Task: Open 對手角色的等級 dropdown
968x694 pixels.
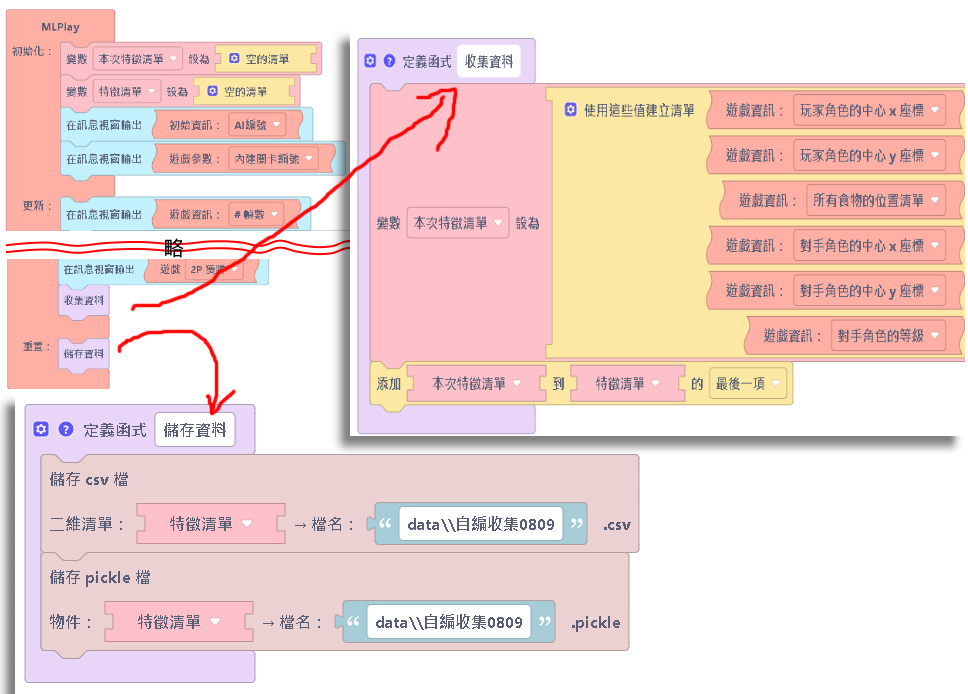Action: pyautogui.click(x=888, y=335)
